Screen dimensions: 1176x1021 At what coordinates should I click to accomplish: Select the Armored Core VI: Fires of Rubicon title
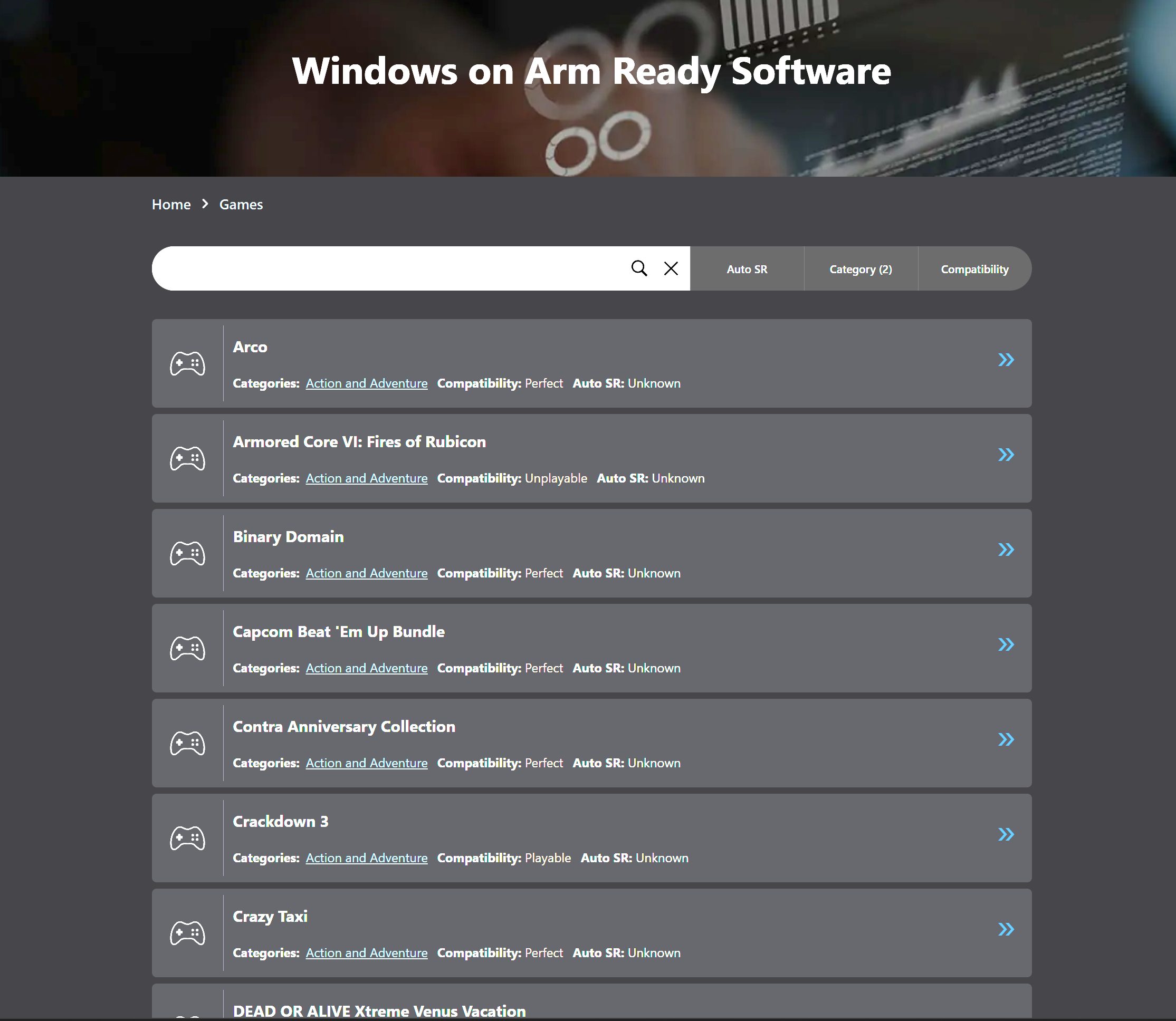coord(359,442)
